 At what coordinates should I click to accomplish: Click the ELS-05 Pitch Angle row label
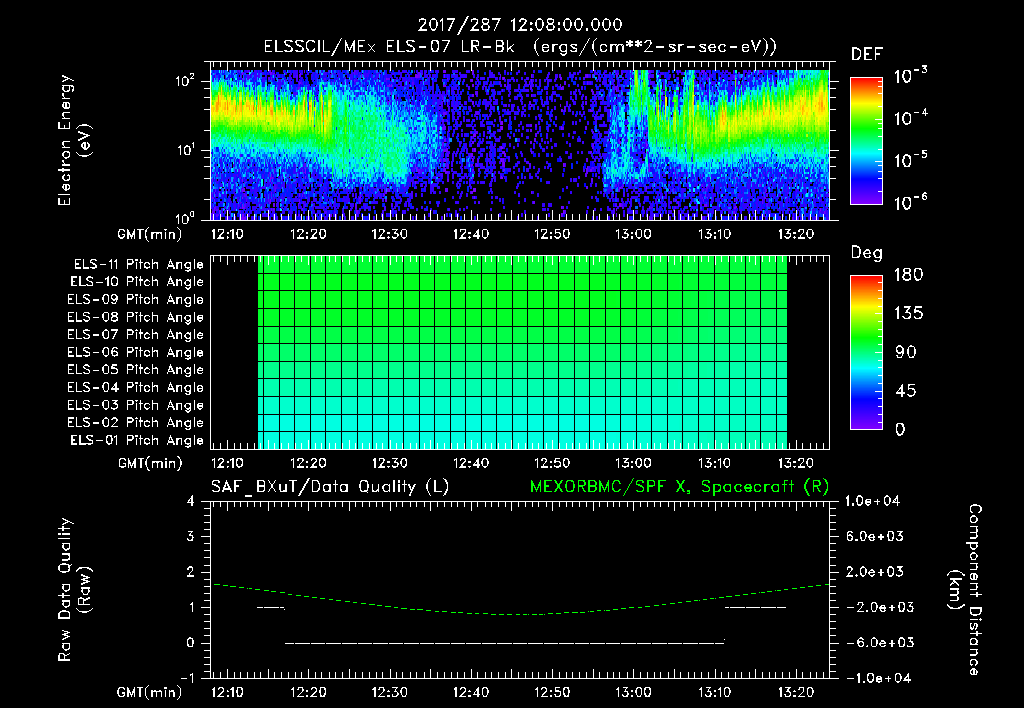point(135,370)
